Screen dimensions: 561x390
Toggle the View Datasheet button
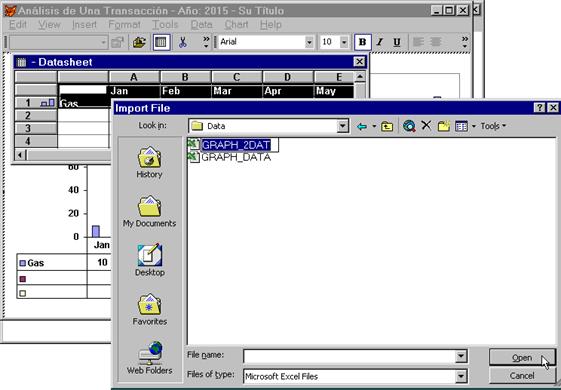coord(161,42)
